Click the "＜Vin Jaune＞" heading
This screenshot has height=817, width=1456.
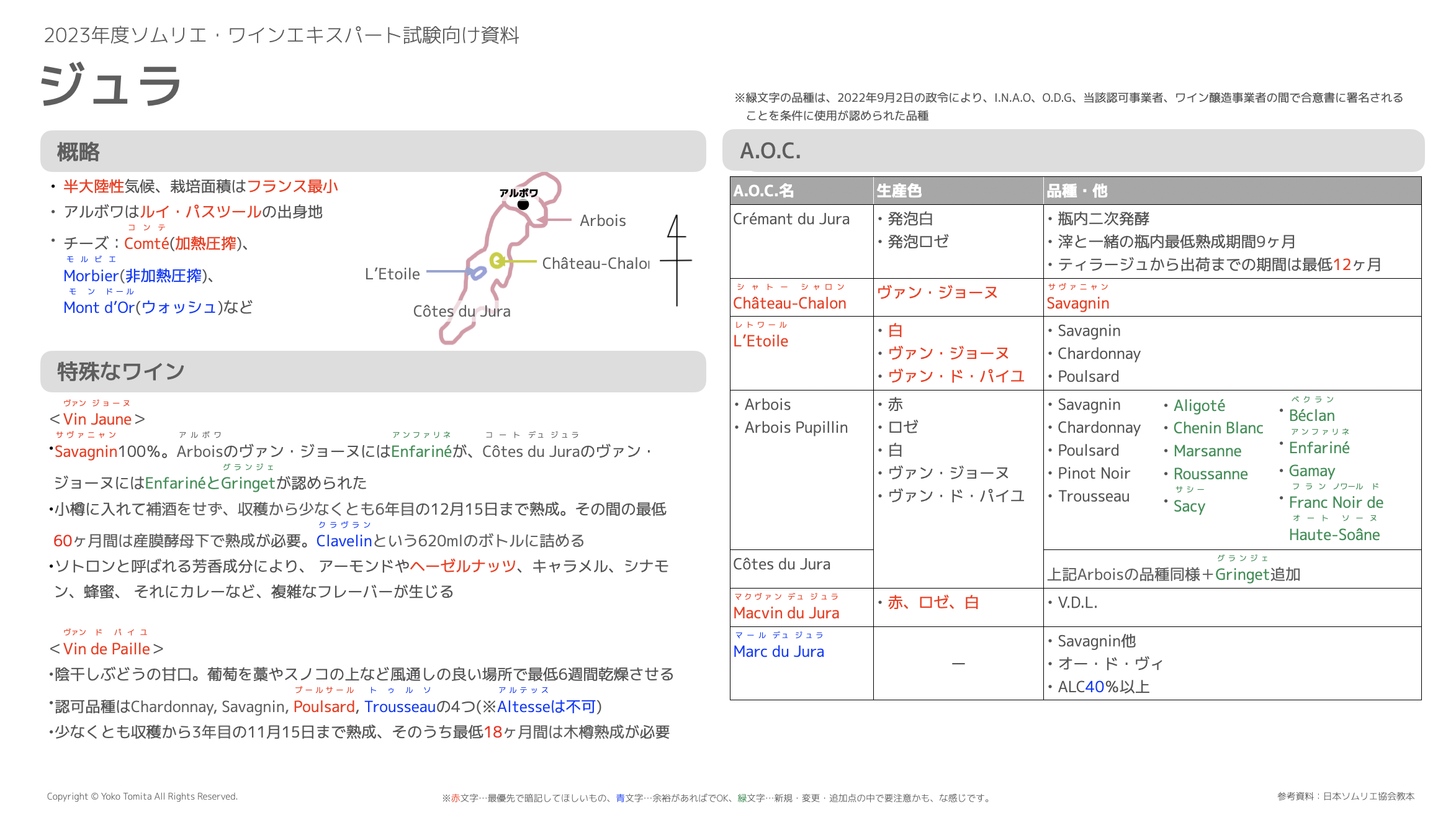pos(97,419)
